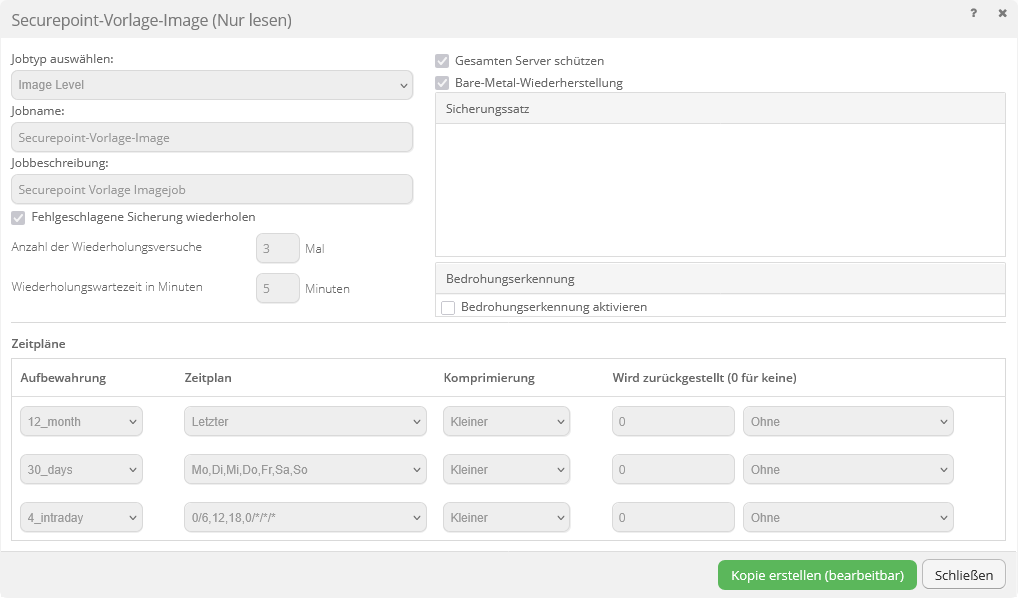Expand the 'Mo,Di,Mi,Do,Fr,Sa,So' schedule dropdown
The image size is (1018, 598).
(x=305, y=470)
